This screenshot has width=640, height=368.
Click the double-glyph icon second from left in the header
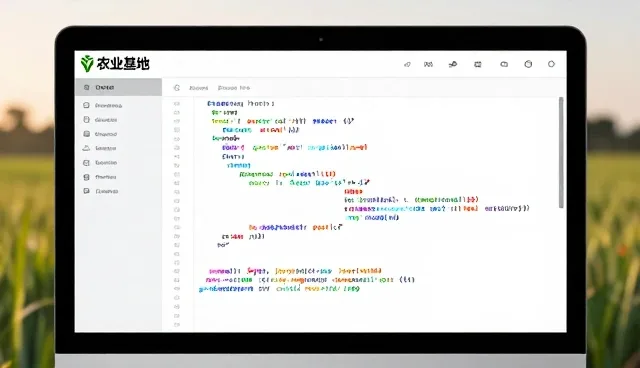[428, 64]
